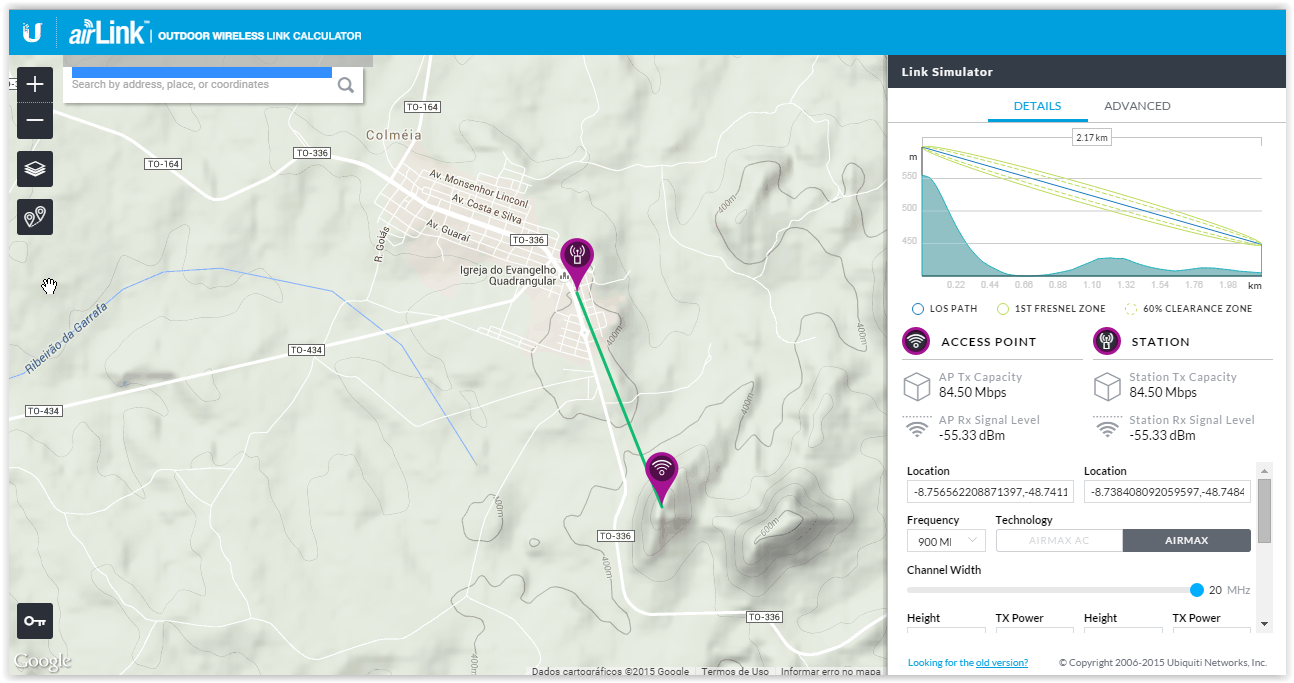Click the 1st Fresnel Zone legend marker

pos(1003,309)
